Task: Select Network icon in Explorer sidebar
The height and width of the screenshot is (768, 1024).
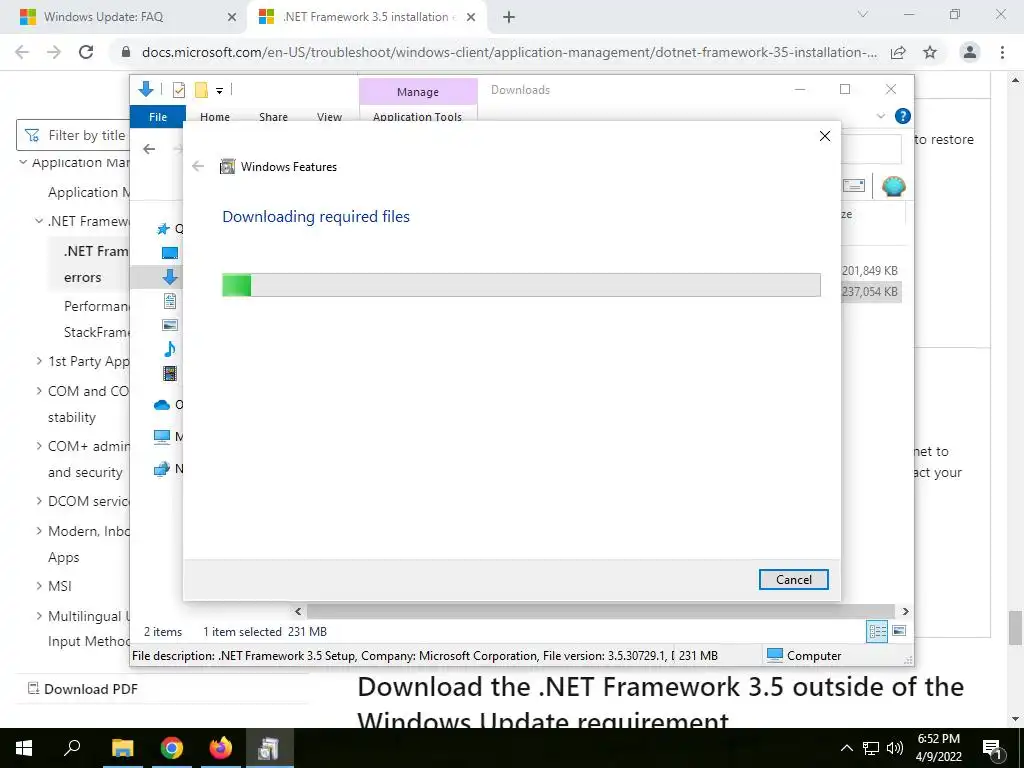Action: click(x=161, y=469)
